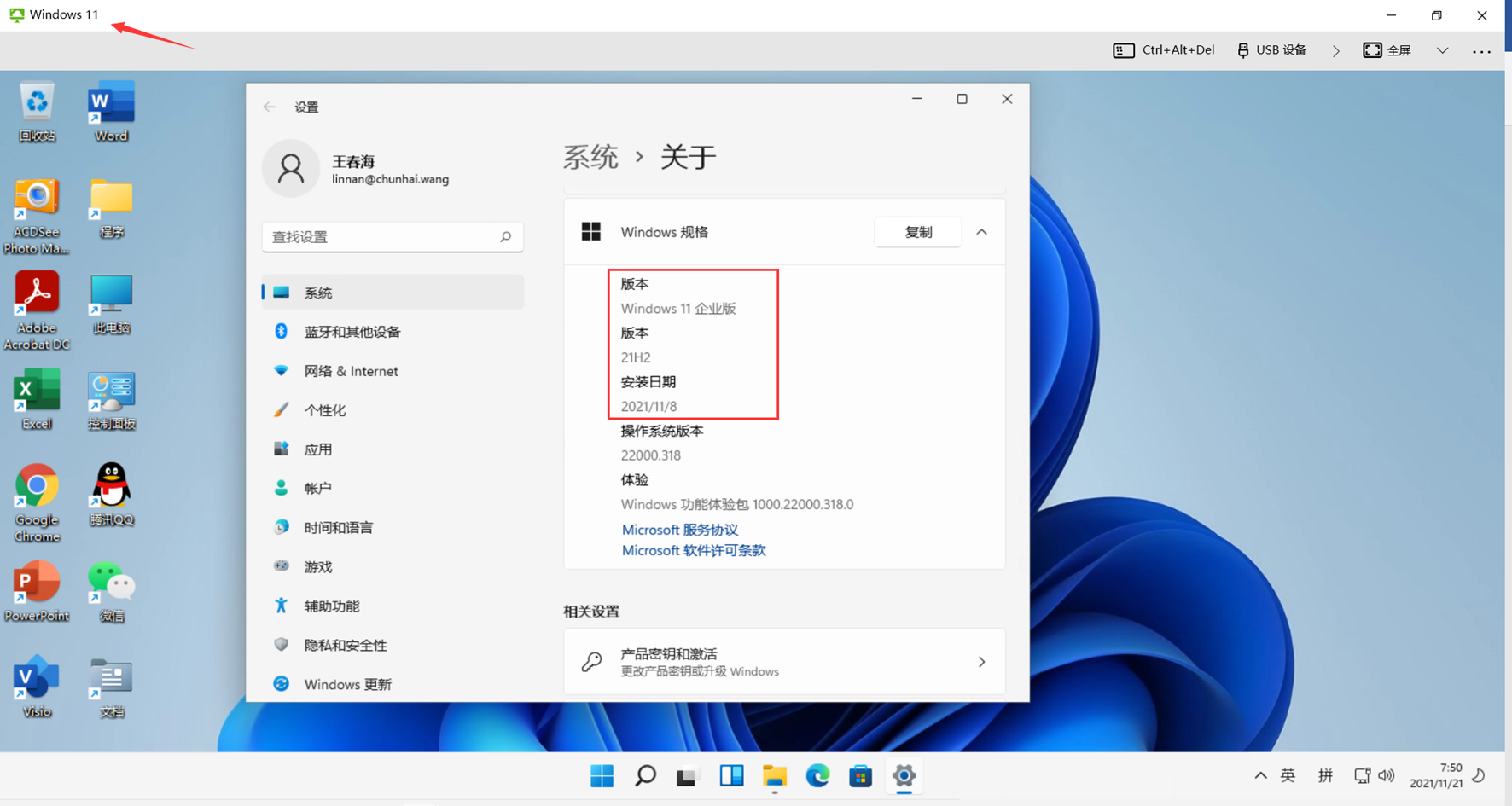
Task: Click the clock showing 7:50
Action: coord(1436,775)
